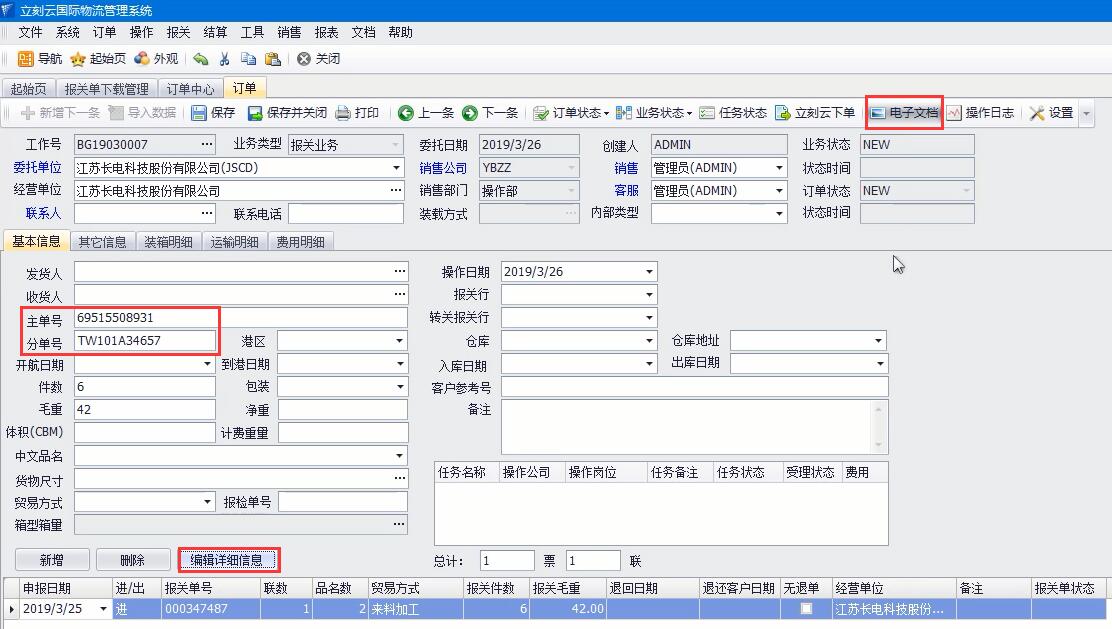Switch to the 费用明细 tab
Image resolution: width=1112 pixels, height=629 pixels.
(x=300, y=242)
